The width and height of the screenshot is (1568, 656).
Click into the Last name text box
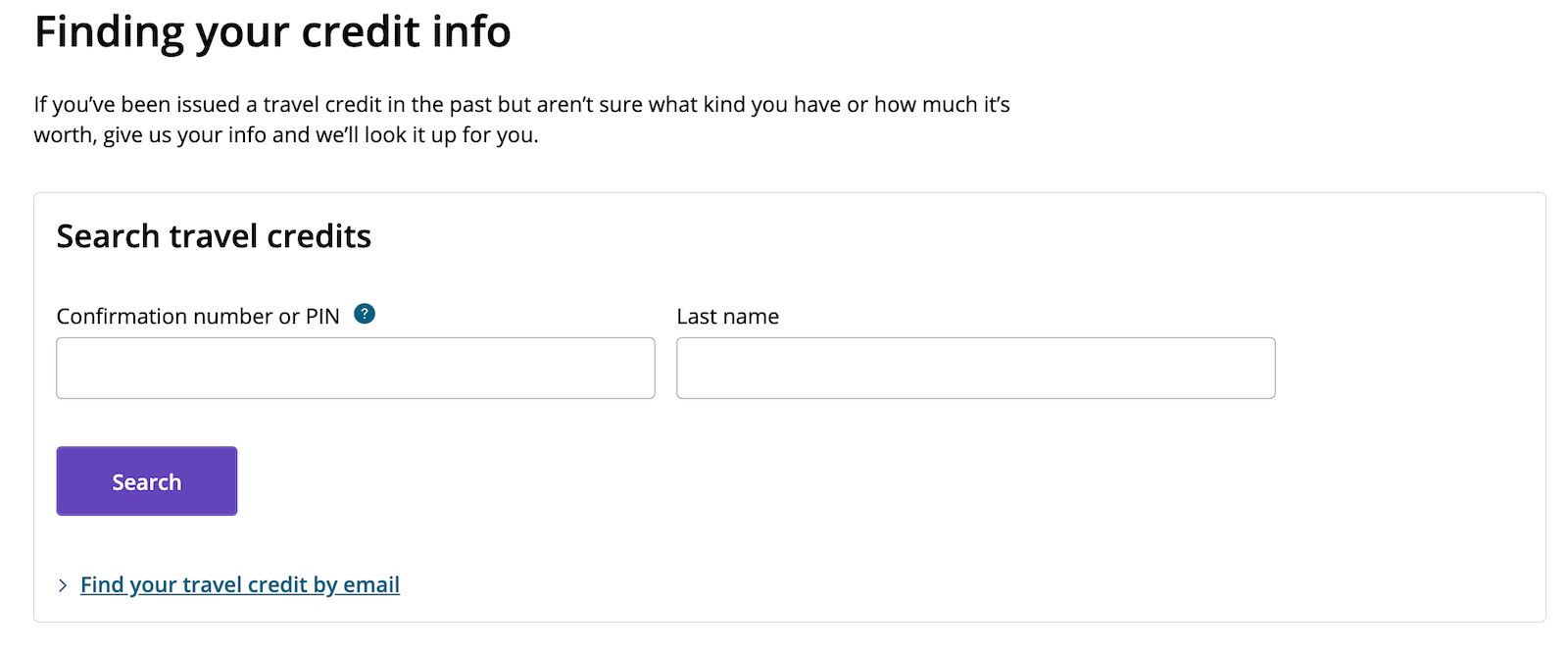coord(975,368)
